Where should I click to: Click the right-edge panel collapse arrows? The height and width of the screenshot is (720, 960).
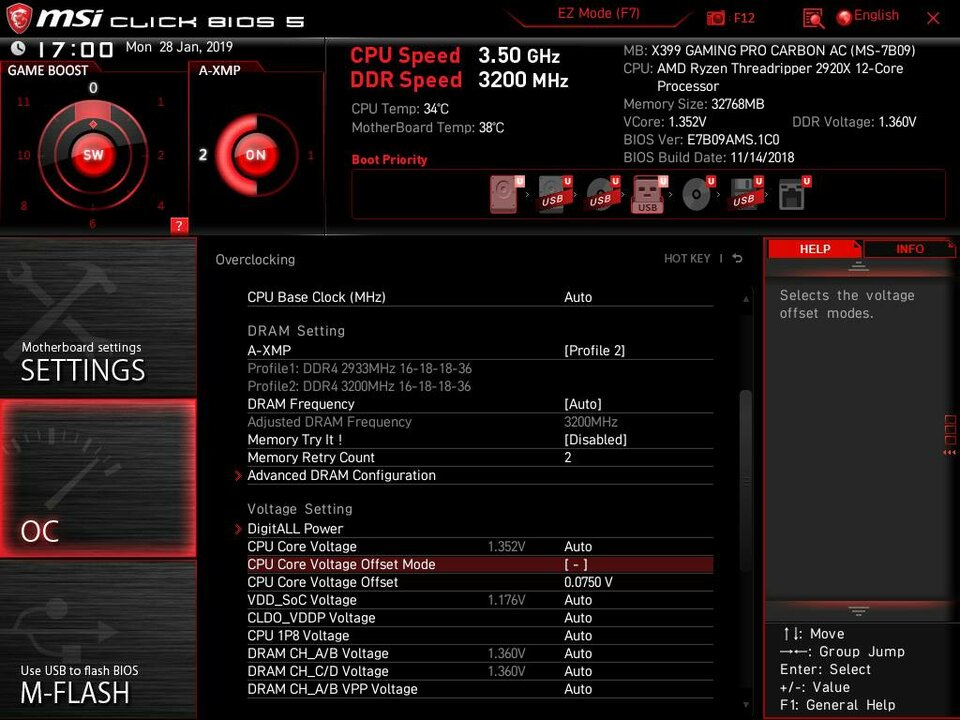(x=949, y=452)
